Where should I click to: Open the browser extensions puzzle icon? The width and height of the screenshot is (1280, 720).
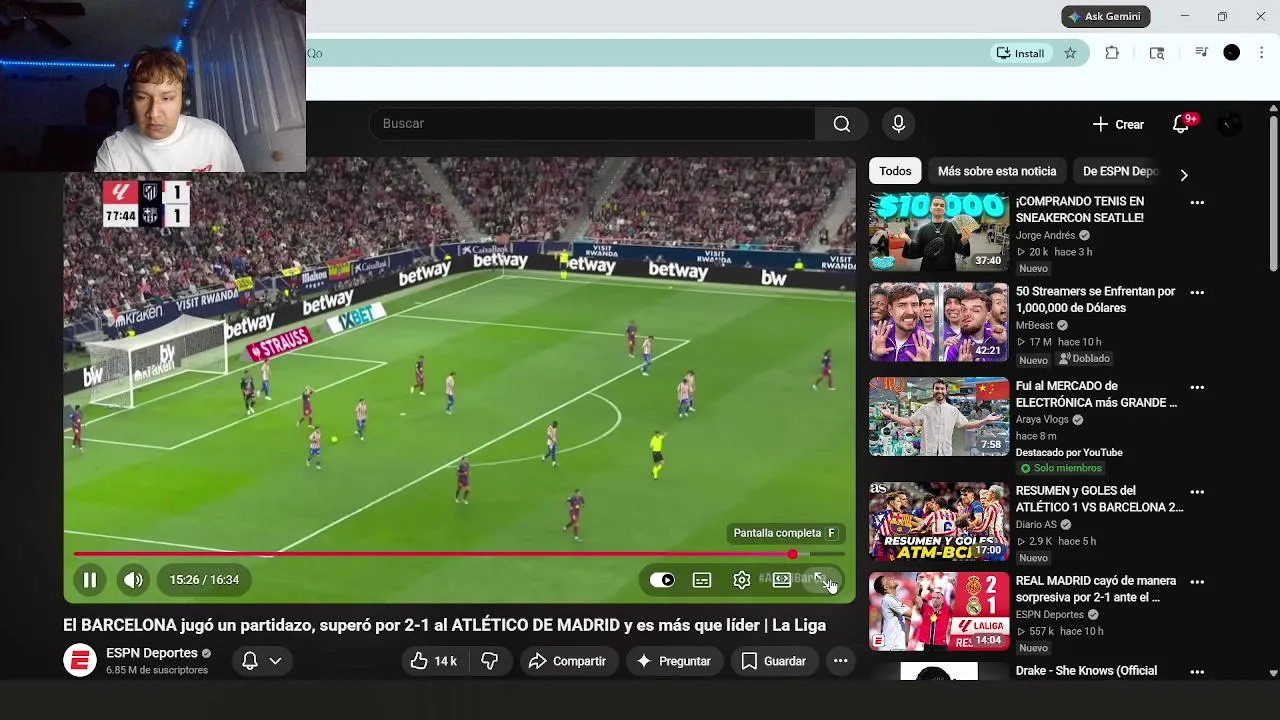point(1112,53)
